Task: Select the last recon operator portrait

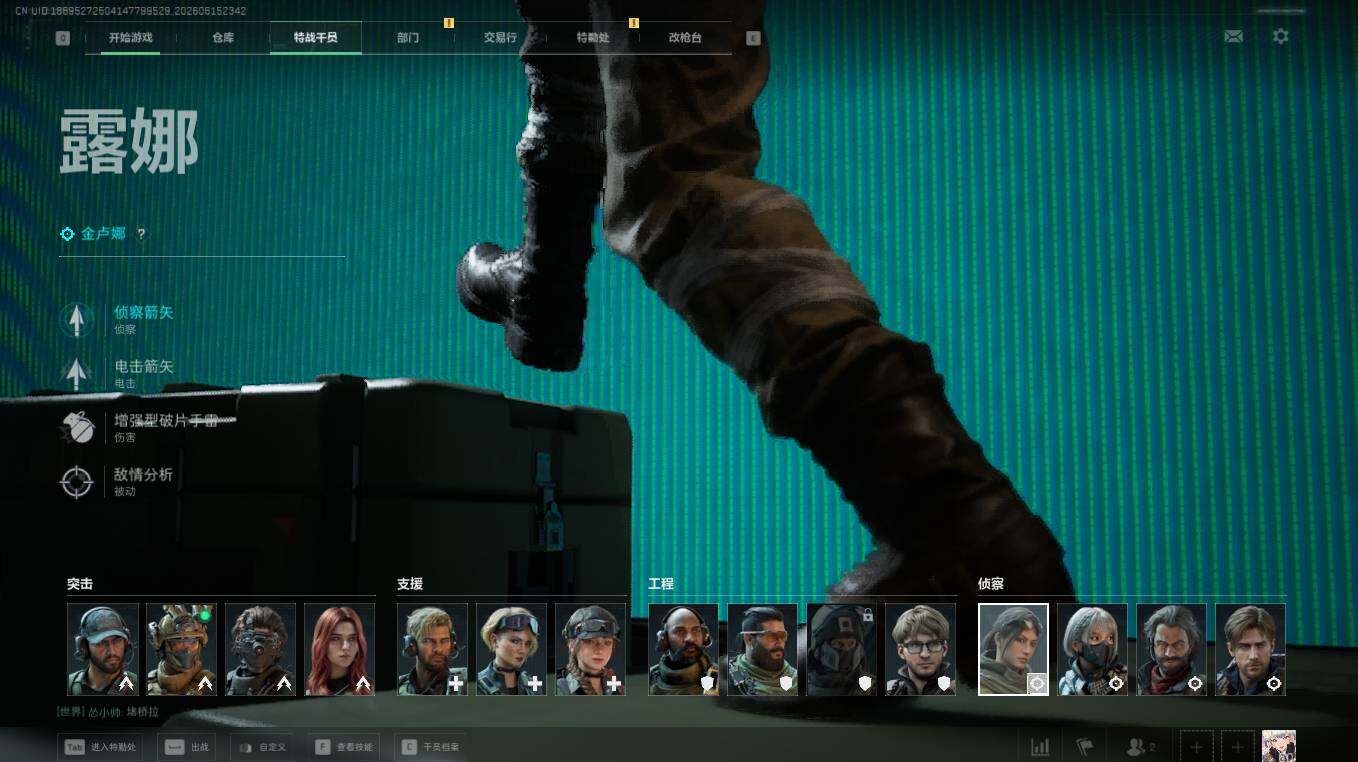Action: [x=1251, y=649]
